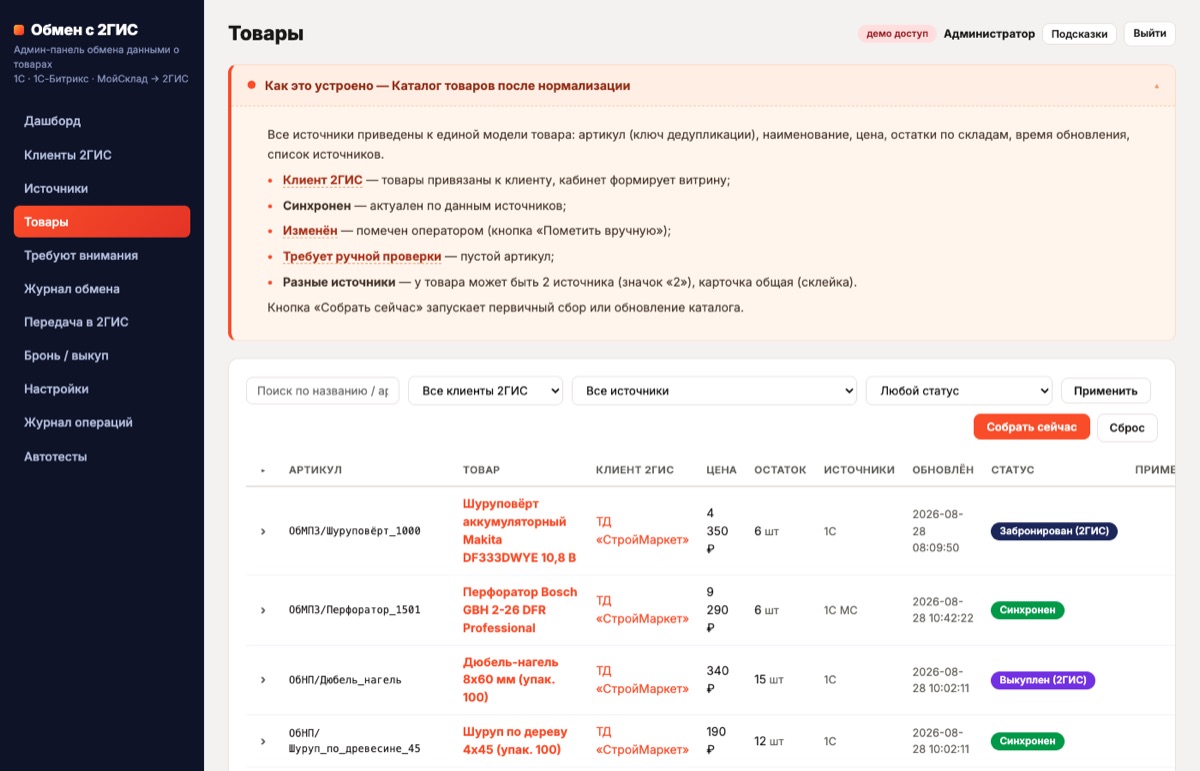Screen dimensions: 1200x771
Task: Click the Выкуплен (2ГИС) status badge
Action: (1043, 680)
